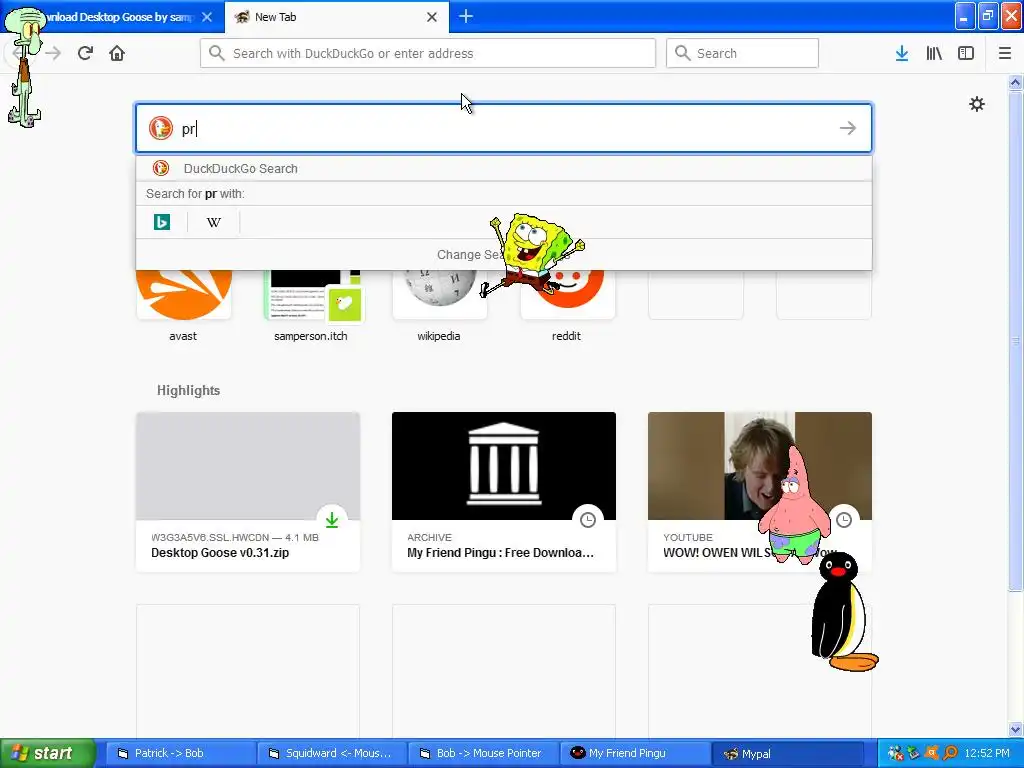Click the forward navigation arrow
1024x768 pixels.
[x=54, y=53]
